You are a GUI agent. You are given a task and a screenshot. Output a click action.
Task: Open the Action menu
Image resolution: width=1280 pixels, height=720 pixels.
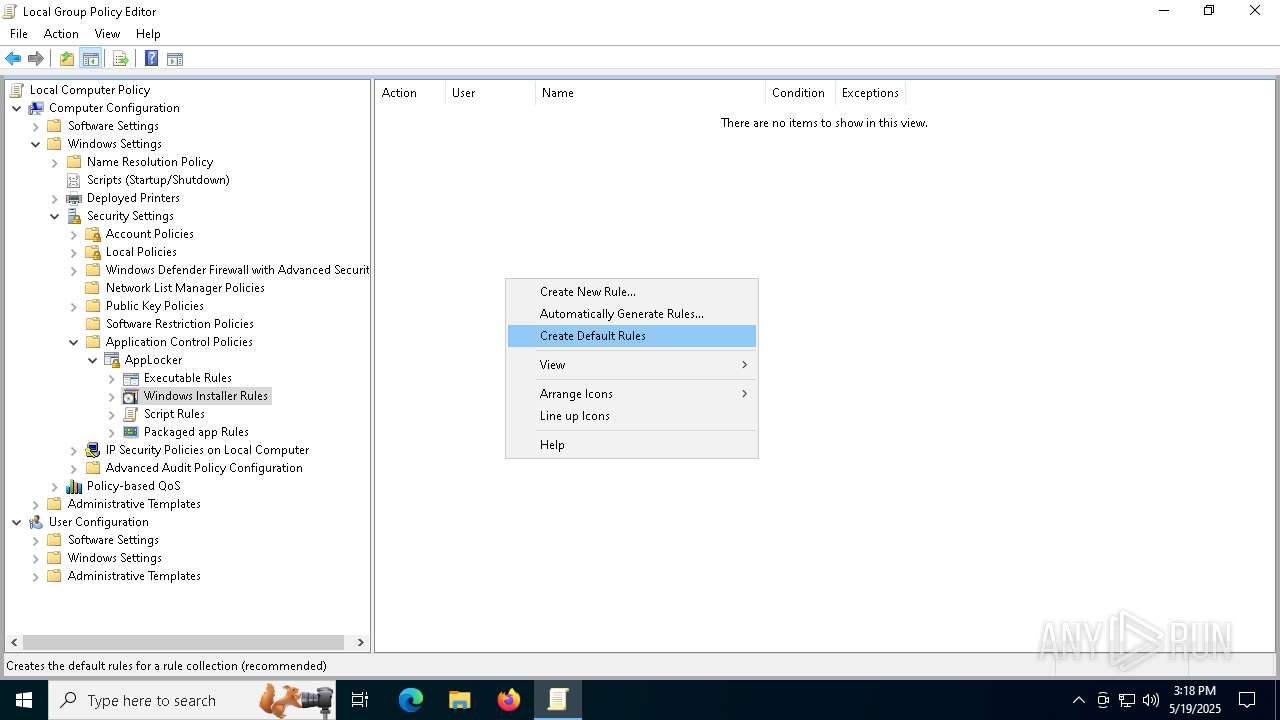coord(61,34)
